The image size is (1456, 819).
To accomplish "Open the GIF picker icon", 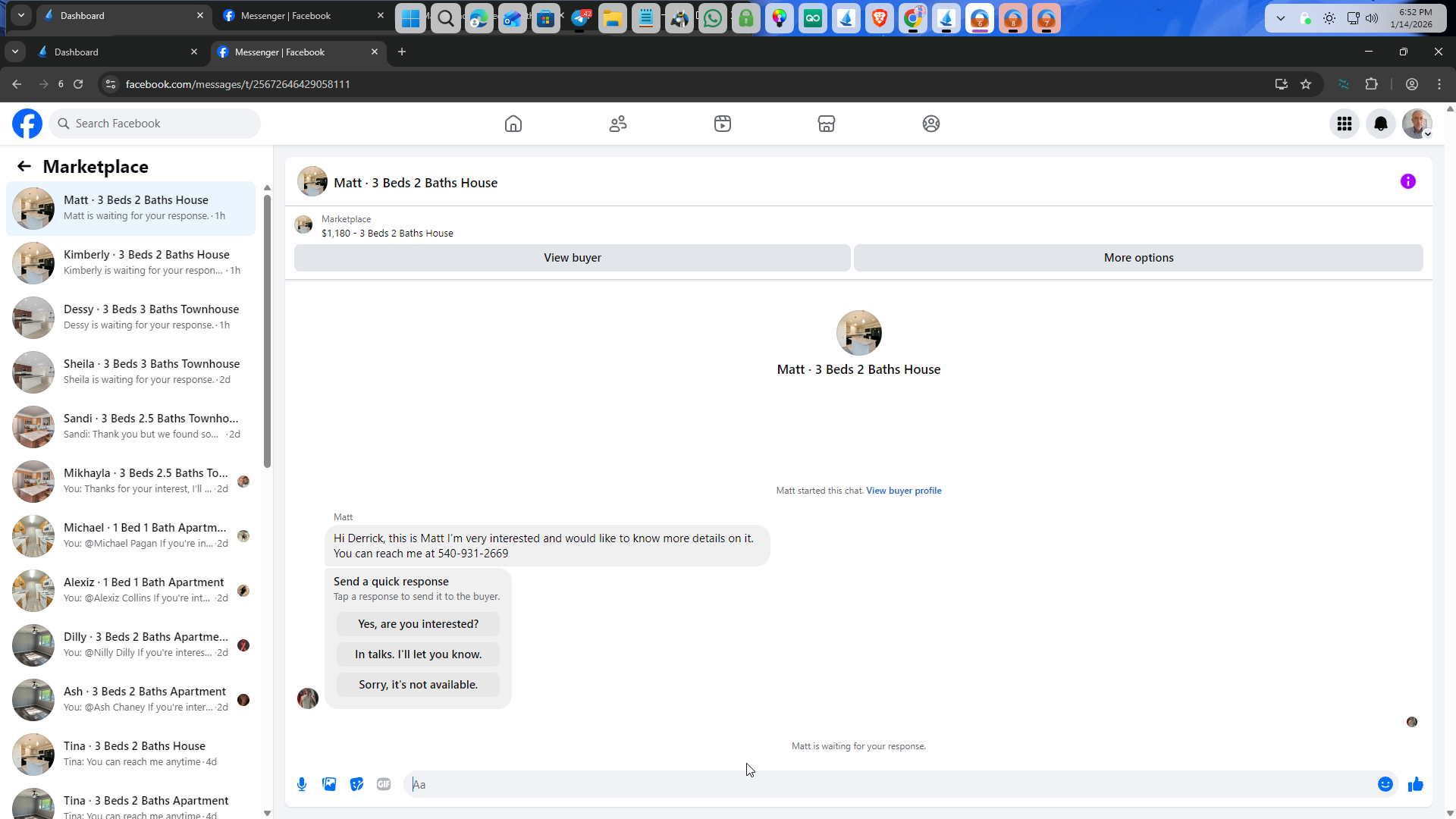I will pos(384,784).
